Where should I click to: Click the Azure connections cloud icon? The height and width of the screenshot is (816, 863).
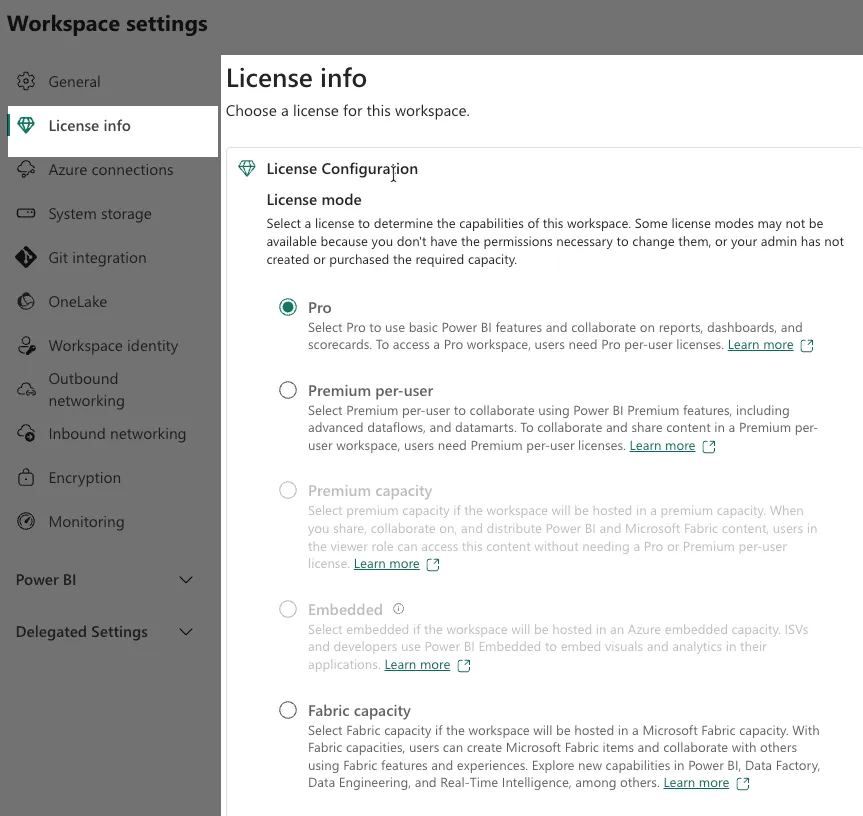26,169
